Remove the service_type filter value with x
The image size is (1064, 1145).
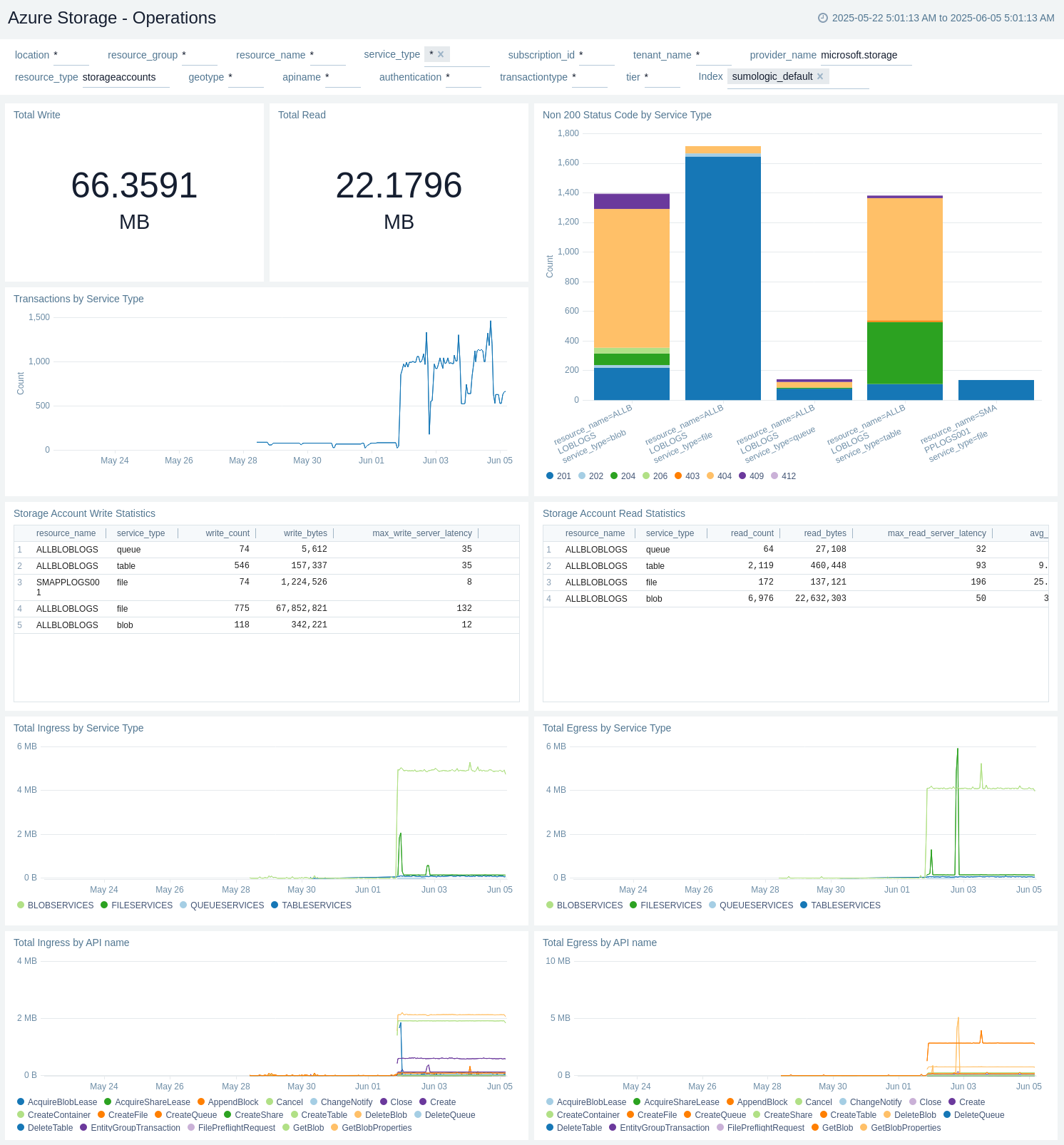[x=441, y=54]
